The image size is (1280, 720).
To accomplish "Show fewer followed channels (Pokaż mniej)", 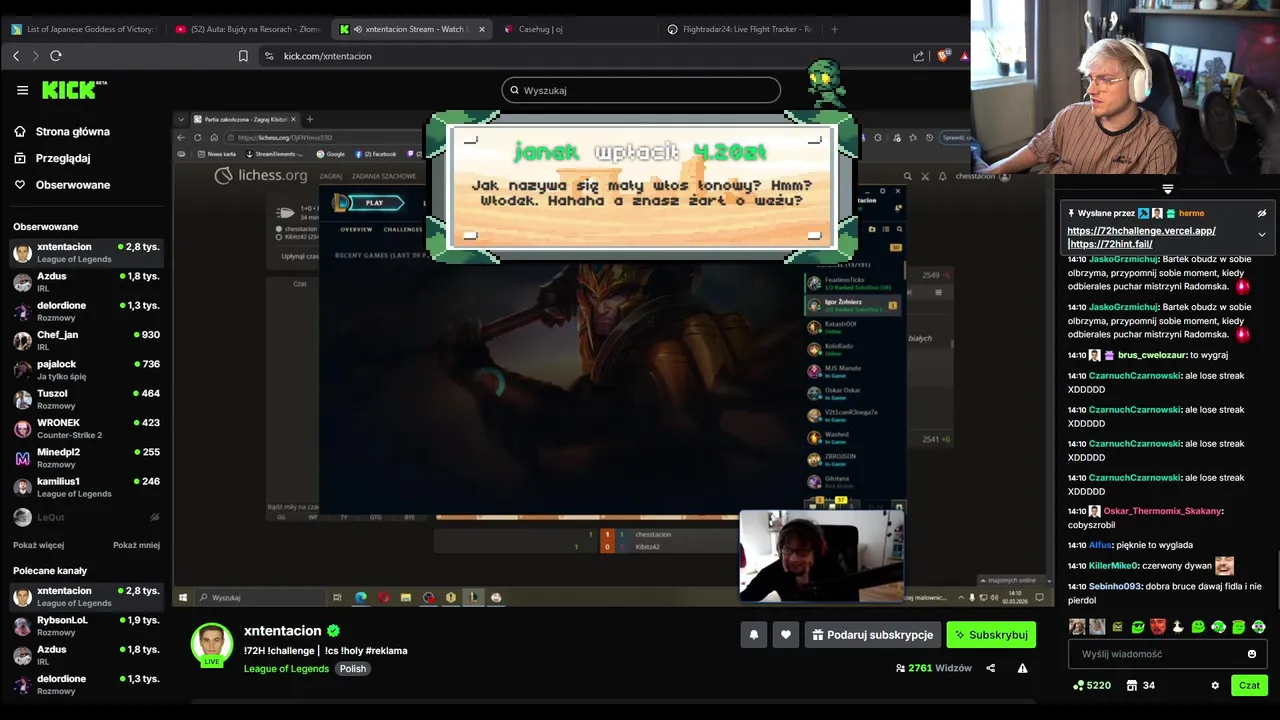I will pyautogui.click(x=136, y=545).
